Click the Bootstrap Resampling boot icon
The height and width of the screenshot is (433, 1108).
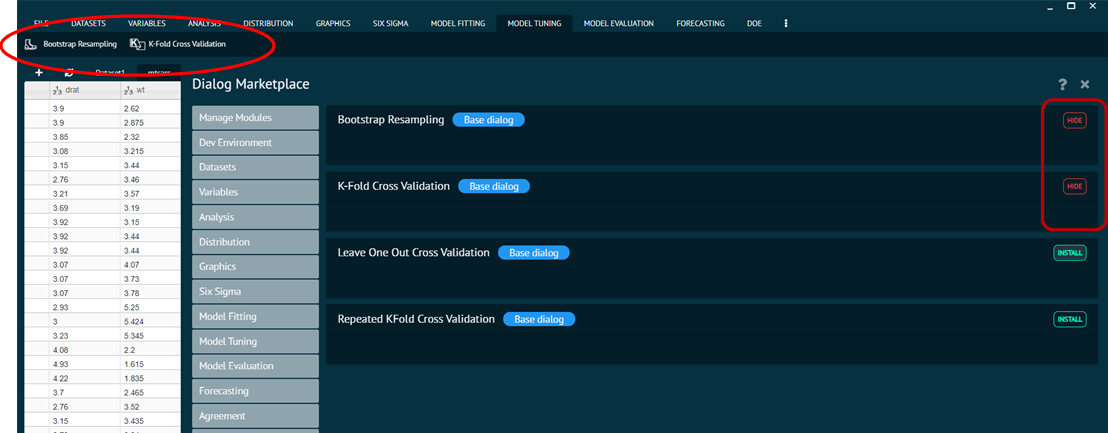pos(30,45)
